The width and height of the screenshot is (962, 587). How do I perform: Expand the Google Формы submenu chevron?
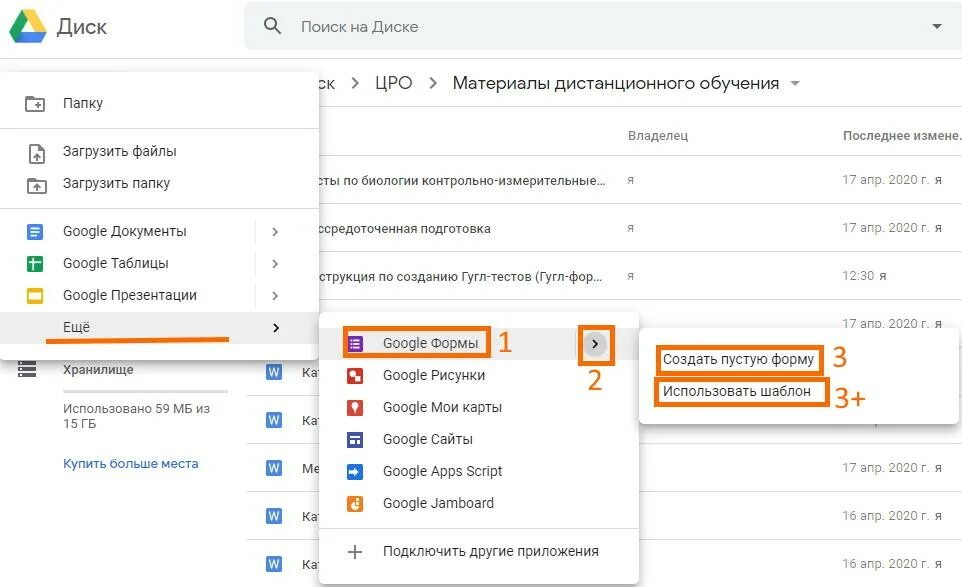(595, 344)
